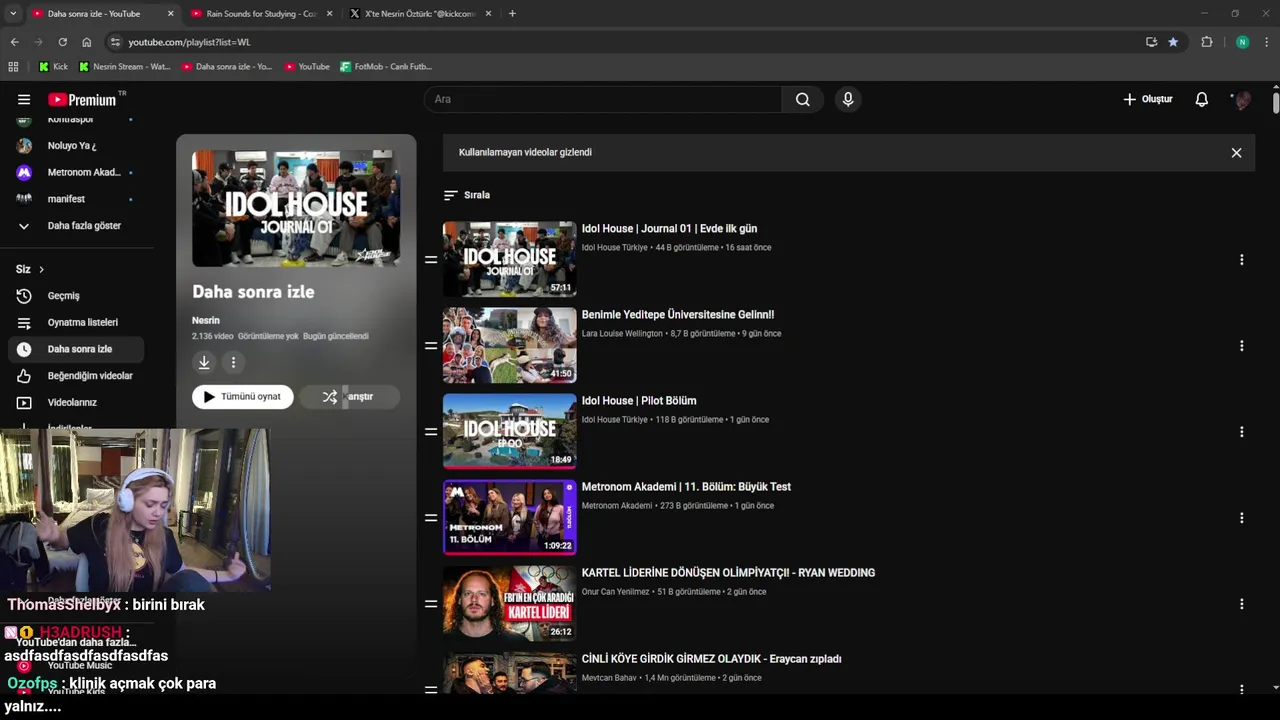Open Videolarınız in the sidebar
Image resolution: width=1280 pixels, height=720 pixels.
pyautogui.click(x=77, y=403)
